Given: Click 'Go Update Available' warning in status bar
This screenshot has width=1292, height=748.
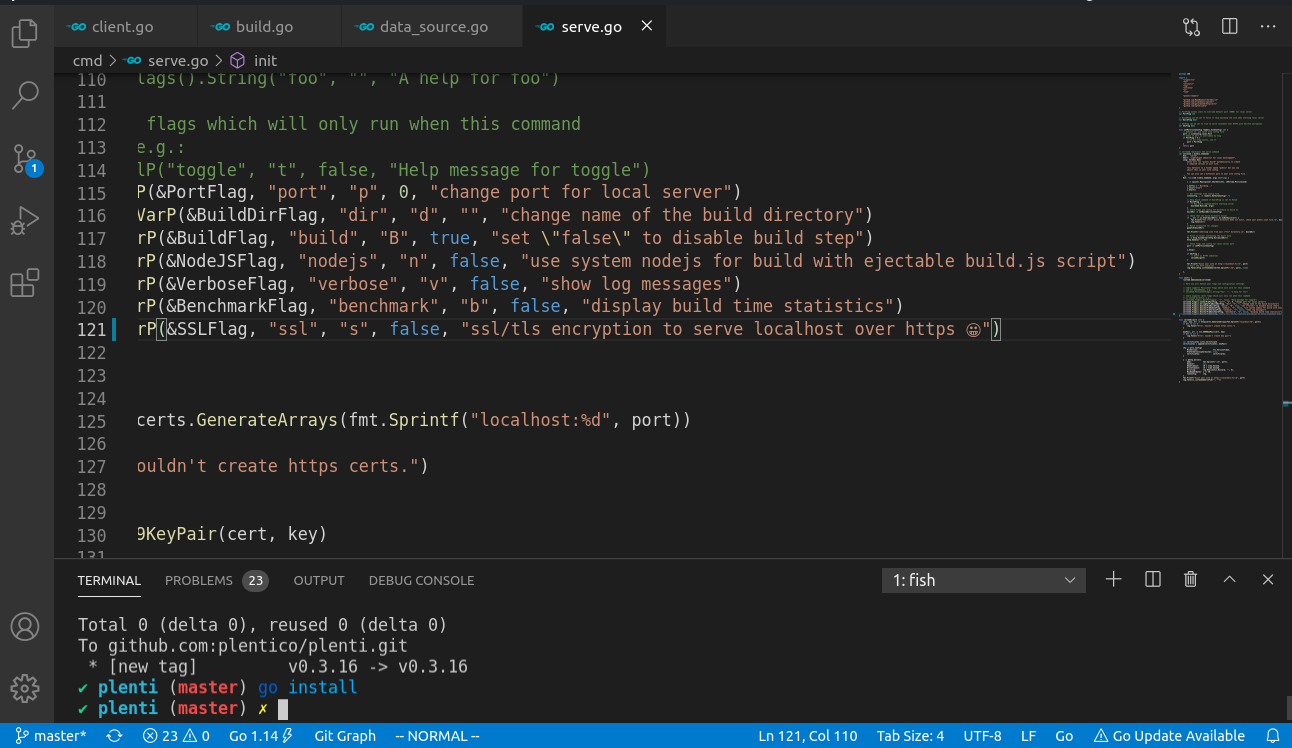Looking at the screenshot, I should click(x=1168, y=736).
